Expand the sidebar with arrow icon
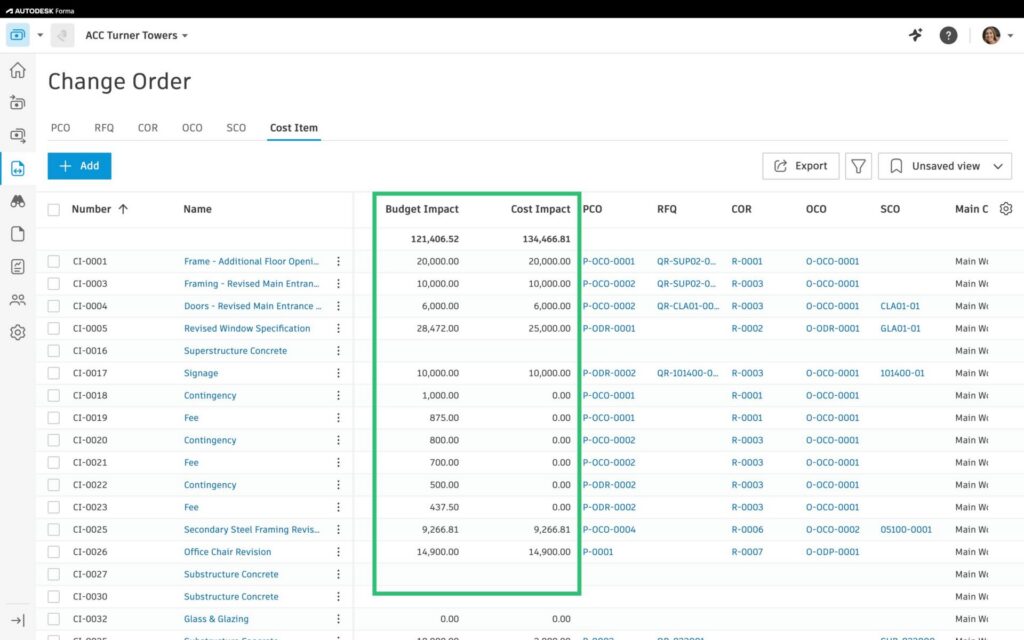The height and width of the screenshot is (640, 1024). (17, 621)
